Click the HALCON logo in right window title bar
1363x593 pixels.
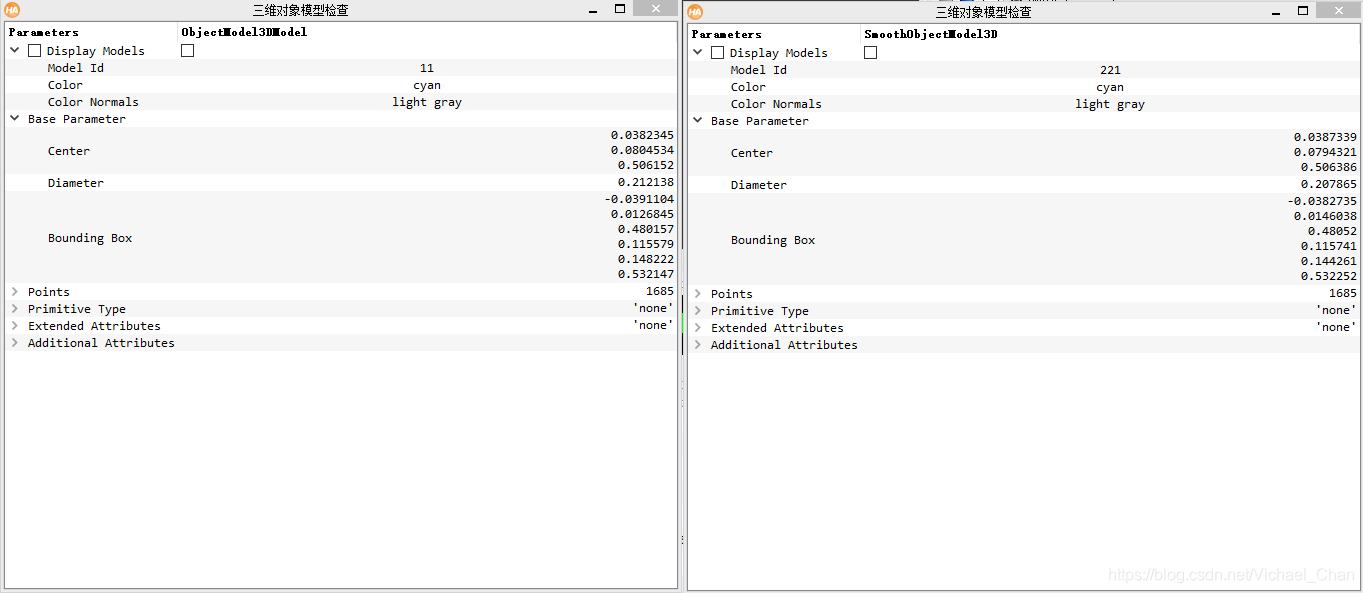pos(695,12)
